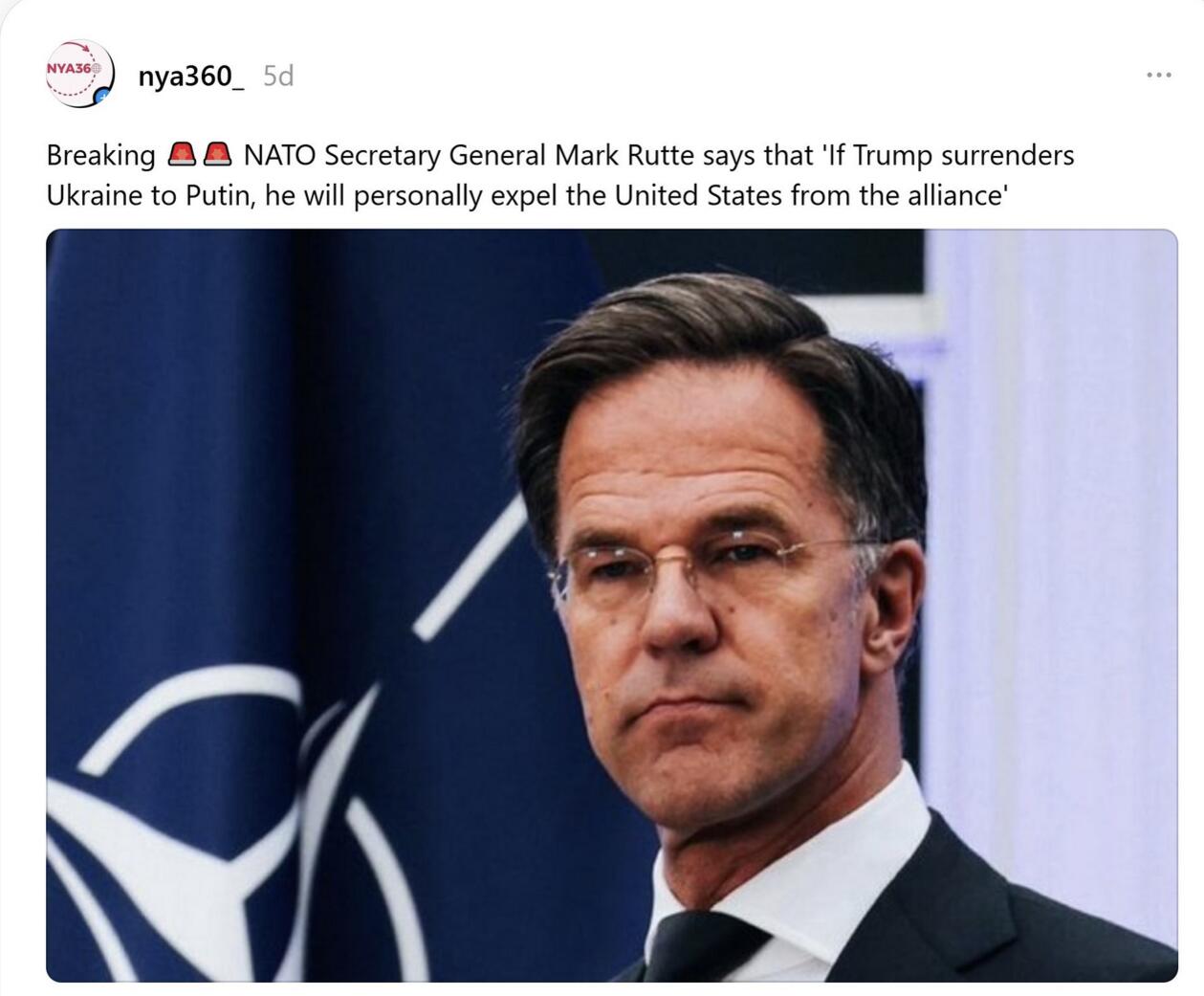
Task: Click 'NATO Secretary General' in post text
Action: (x=396, y=155)
